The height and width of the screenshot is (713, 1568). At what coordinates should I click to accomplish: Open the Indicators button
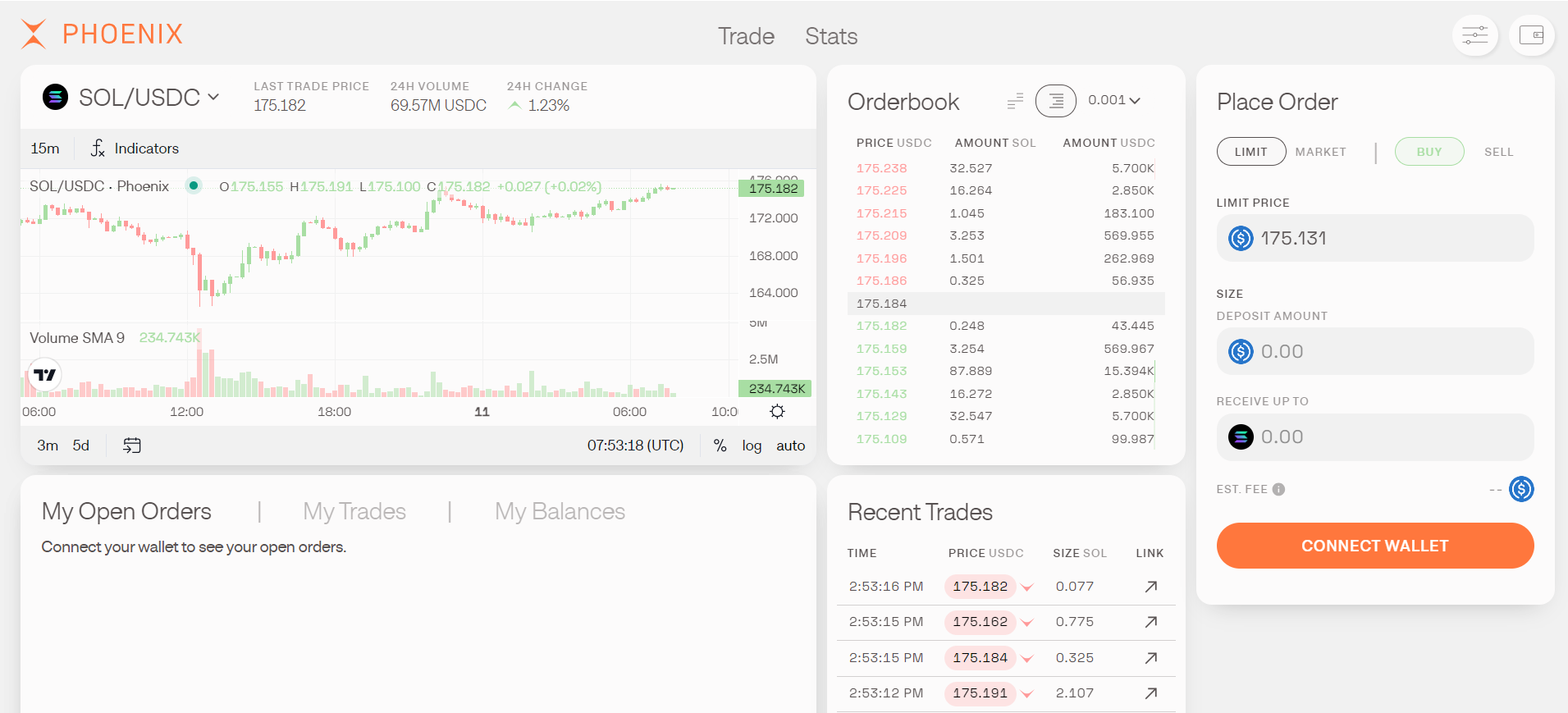(135, 149)
